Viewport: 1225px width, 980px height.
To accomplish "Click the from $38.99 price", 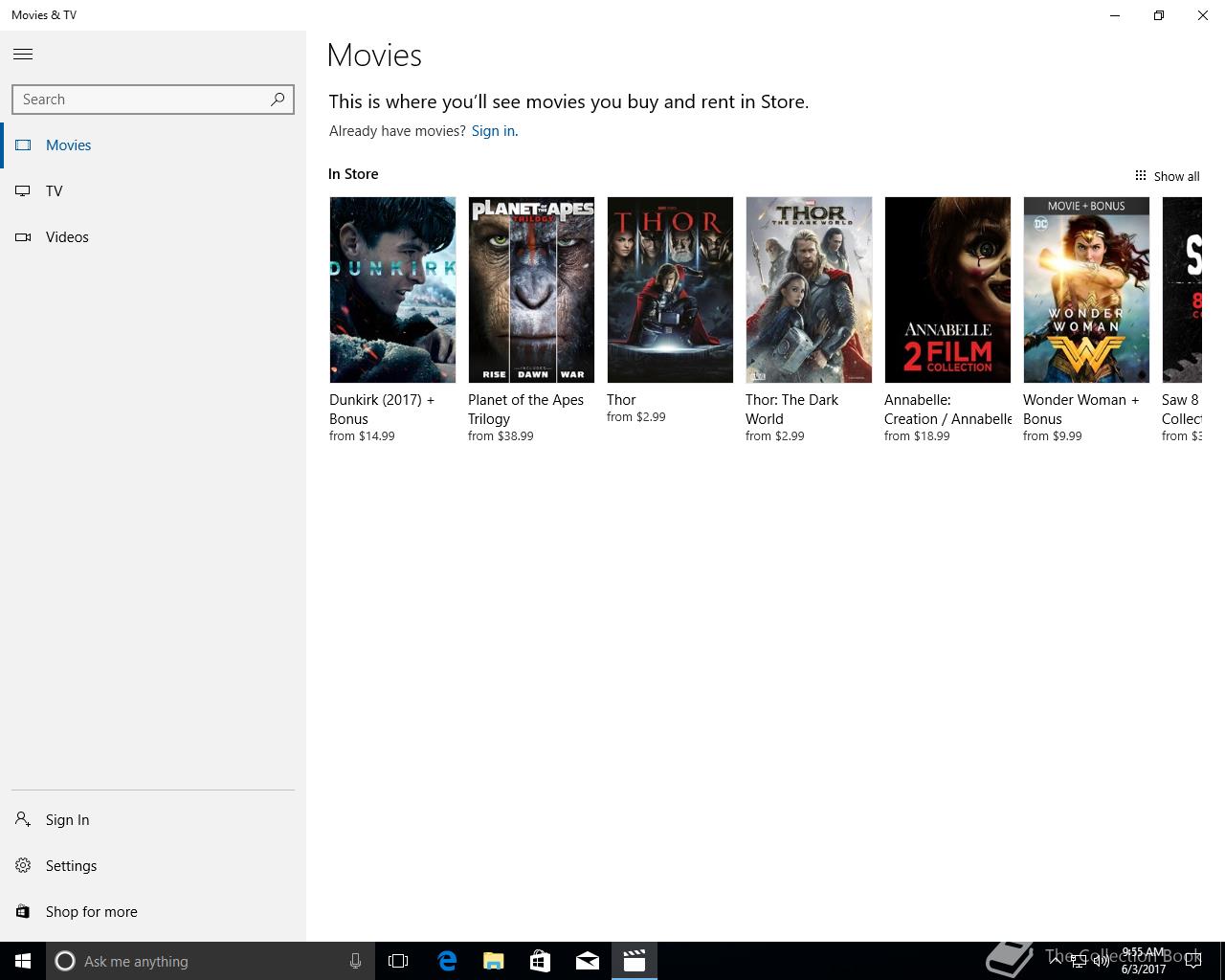I will [x=501, y=436].
